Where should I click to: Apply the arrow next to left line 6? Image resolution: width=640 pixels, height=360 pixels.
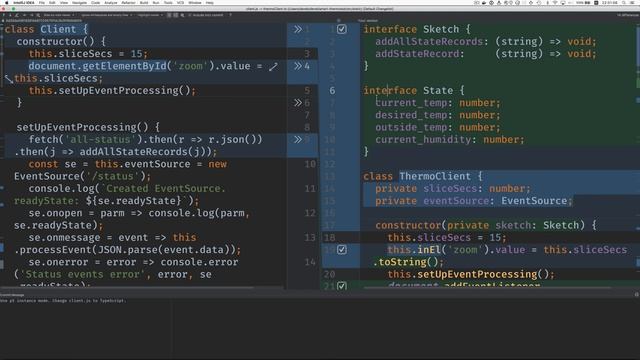pos(298,102)
